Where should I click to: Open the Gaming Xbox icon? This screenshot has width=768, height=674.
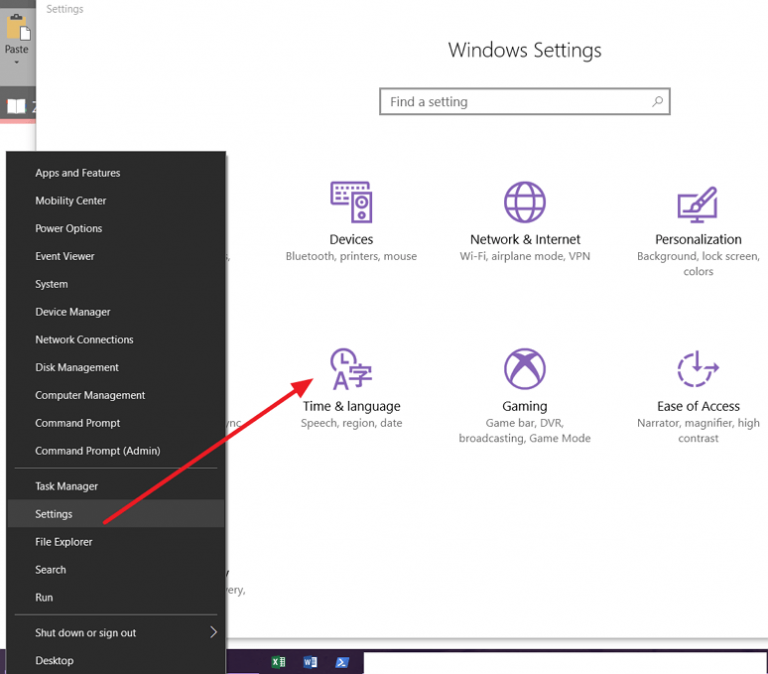point(525,369)
